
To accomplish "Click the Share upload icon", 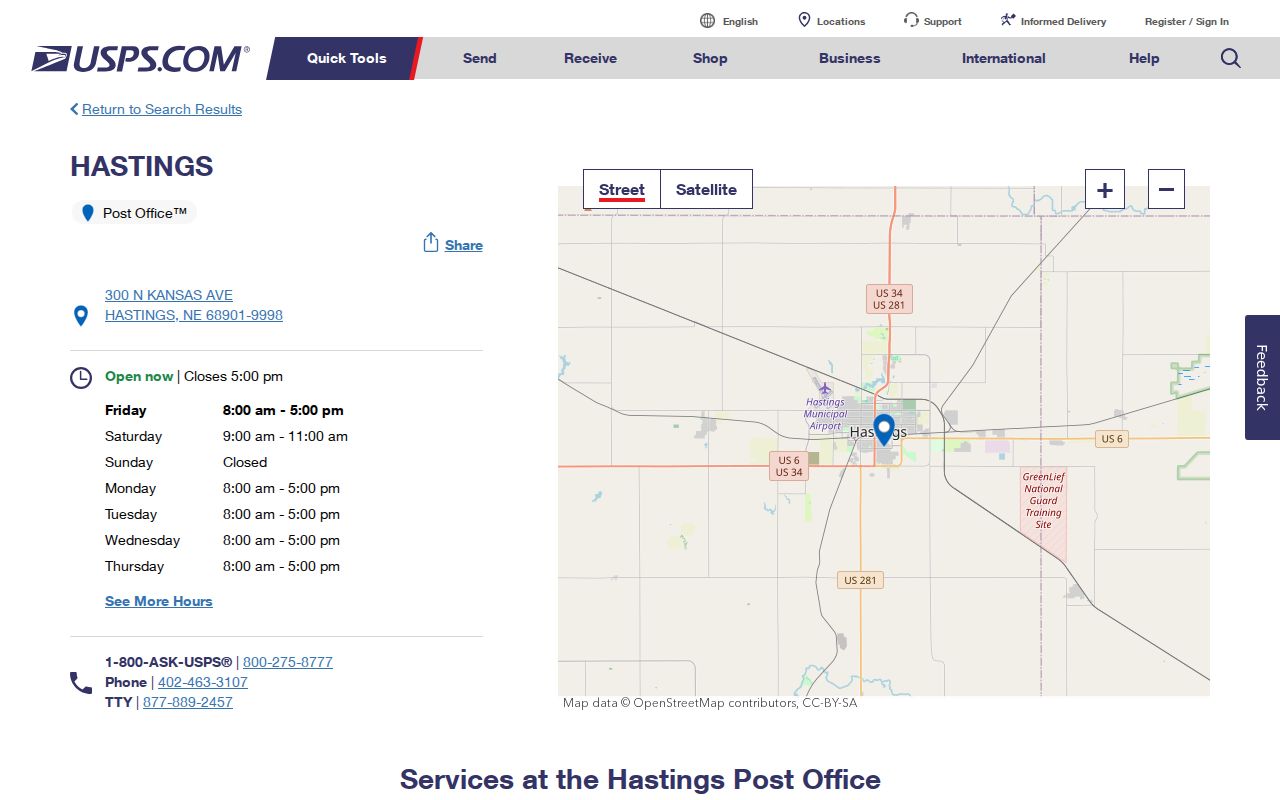I will pyautogui.click(x=431, y=243).
